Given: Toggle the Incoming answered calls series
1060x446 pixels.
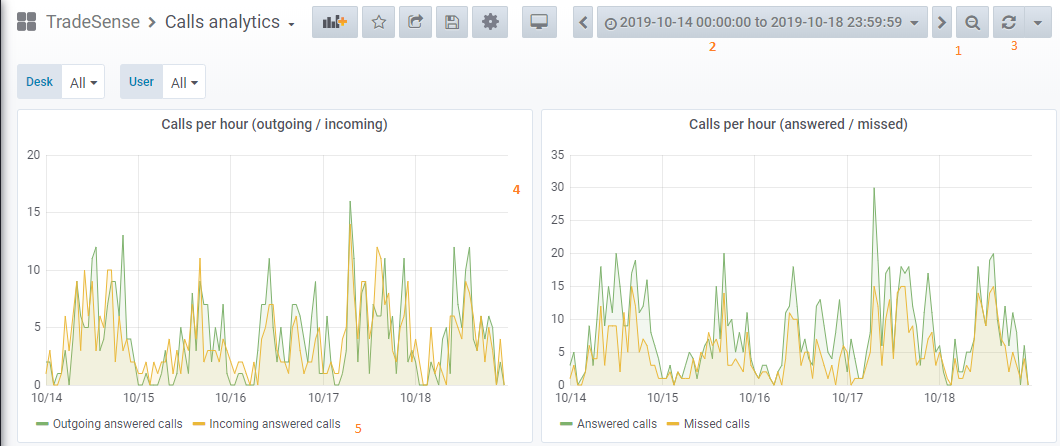Looking at the screenshot, I should (274, 424).
